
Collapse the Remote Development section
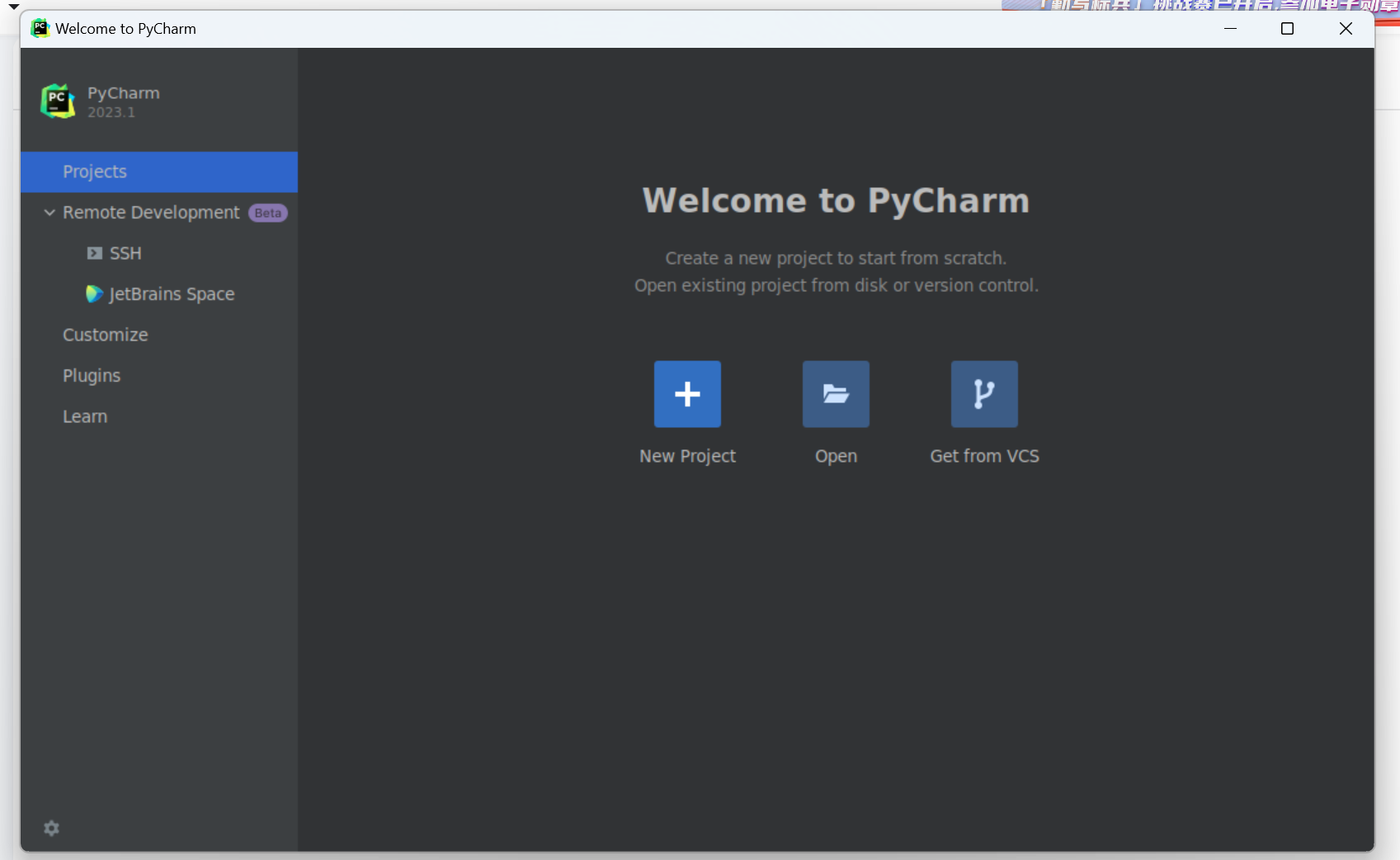point(49,213)
